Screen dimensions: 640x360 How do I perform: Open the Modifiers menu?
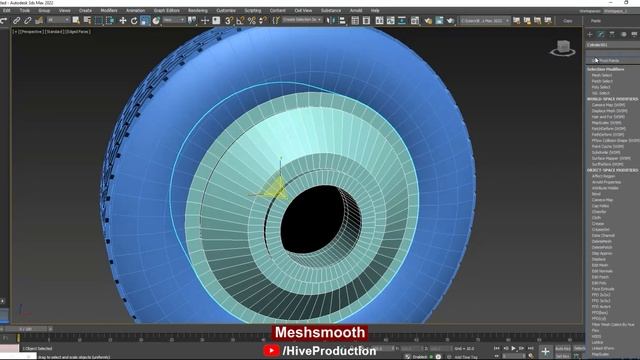tap(109, 11)
